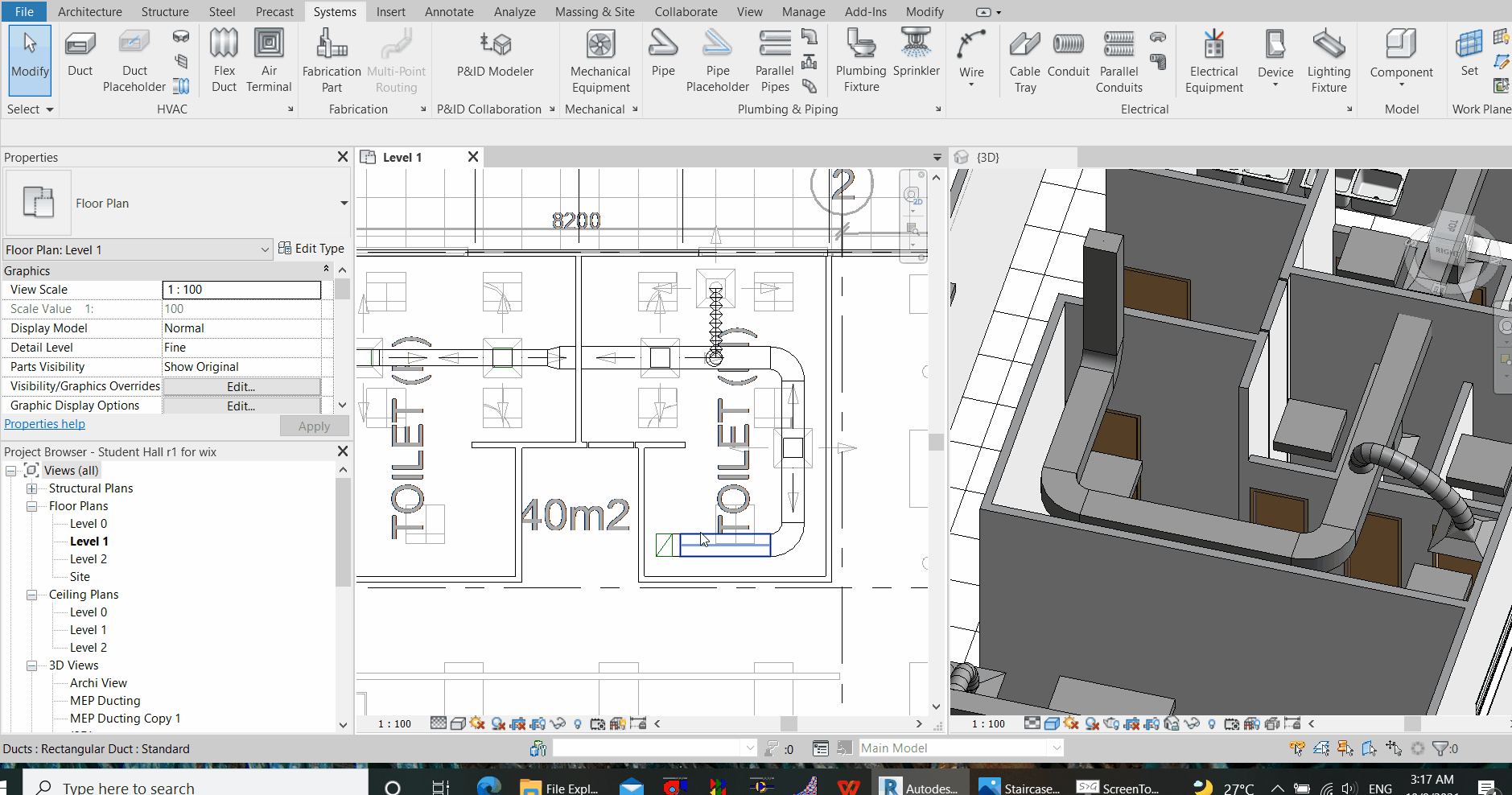
Task: Launch the P&ID Modeler
Action: (x=495, y=53)
